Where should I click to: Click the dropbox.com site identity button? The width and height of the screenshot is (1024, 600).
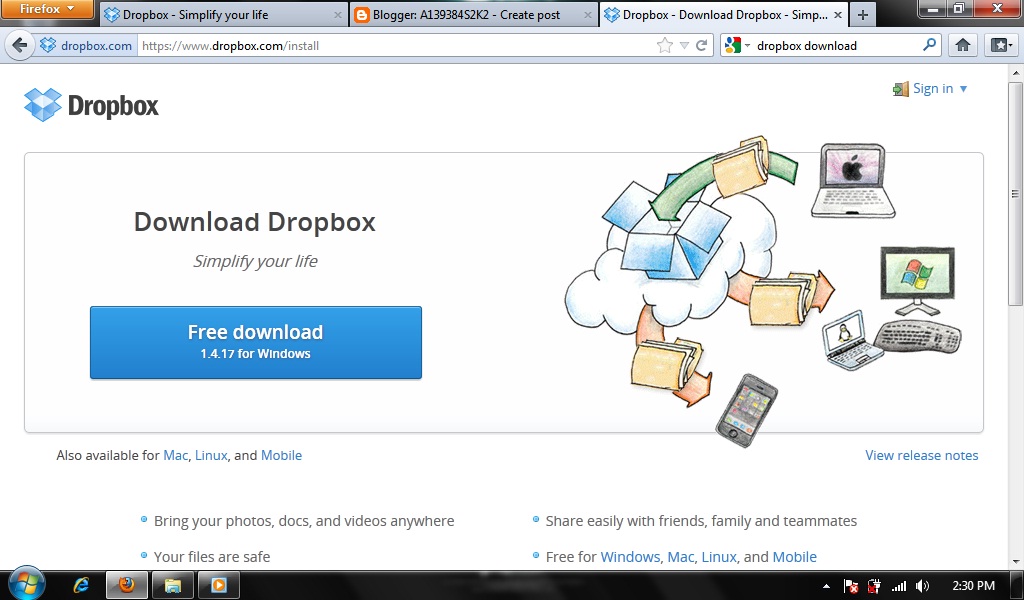pyautogui.click(x=86, y=46)
